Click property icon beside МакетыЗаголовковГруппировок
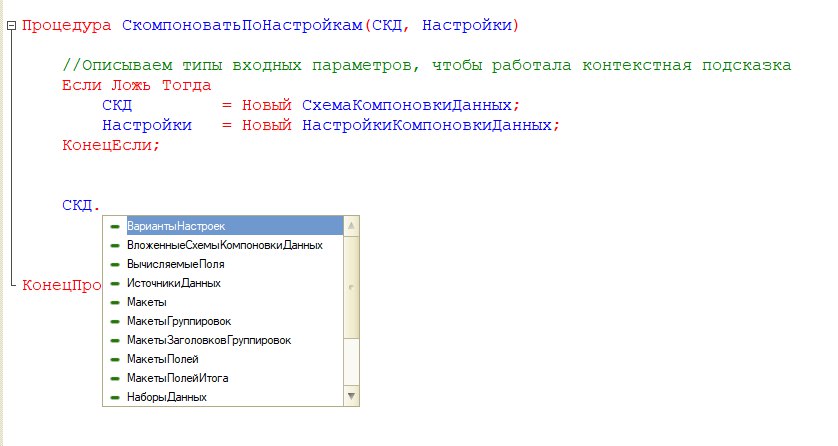This screenshot has height=446, width=838. pyautogui.click(x=114, y=340)
